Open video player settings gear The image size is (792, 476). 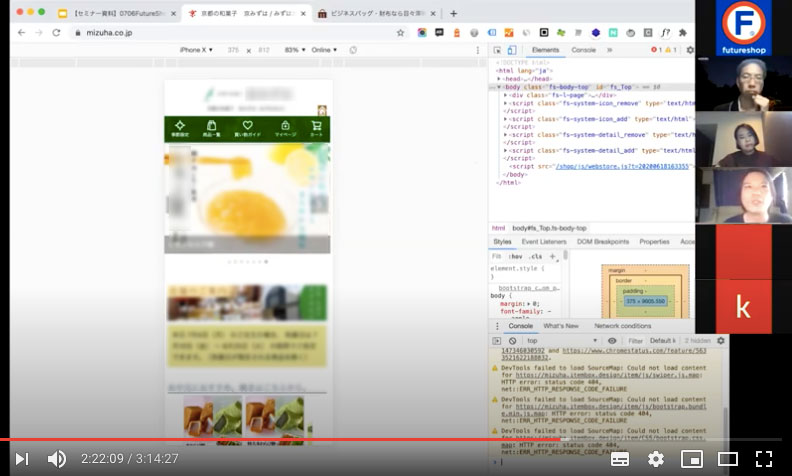pyautogui.click(x=656, y=459)
